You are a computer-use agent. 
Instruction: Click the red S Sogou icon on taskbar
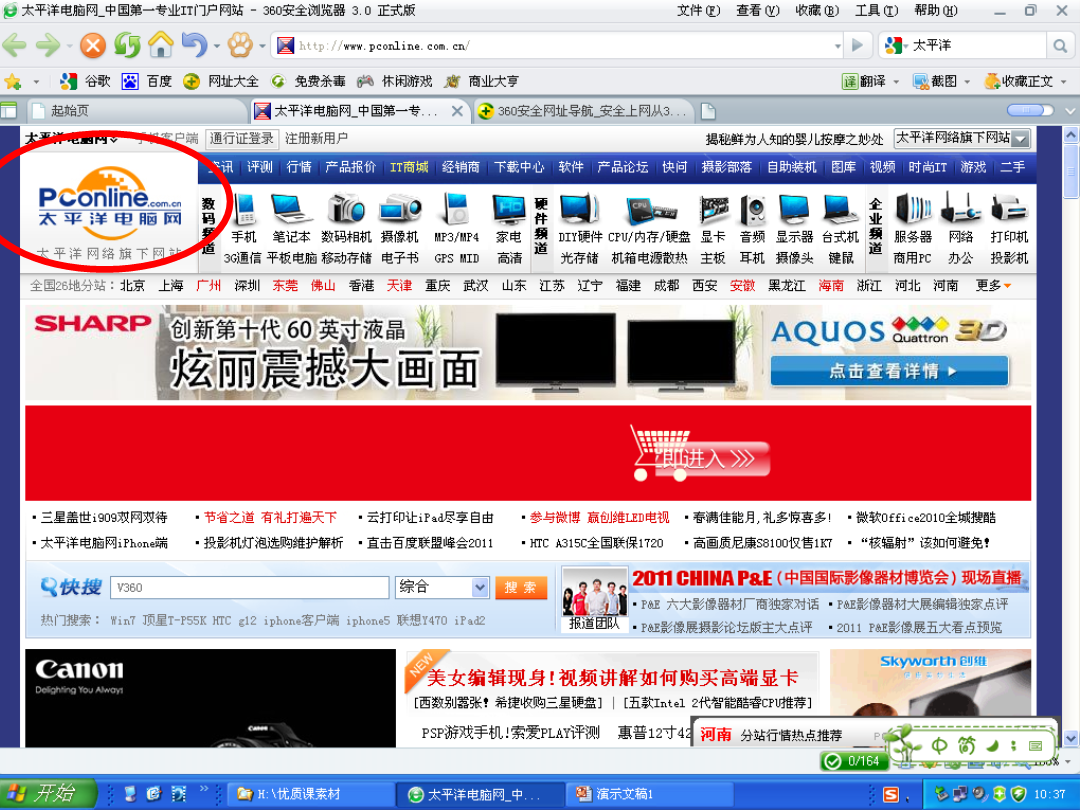(891, 794)
